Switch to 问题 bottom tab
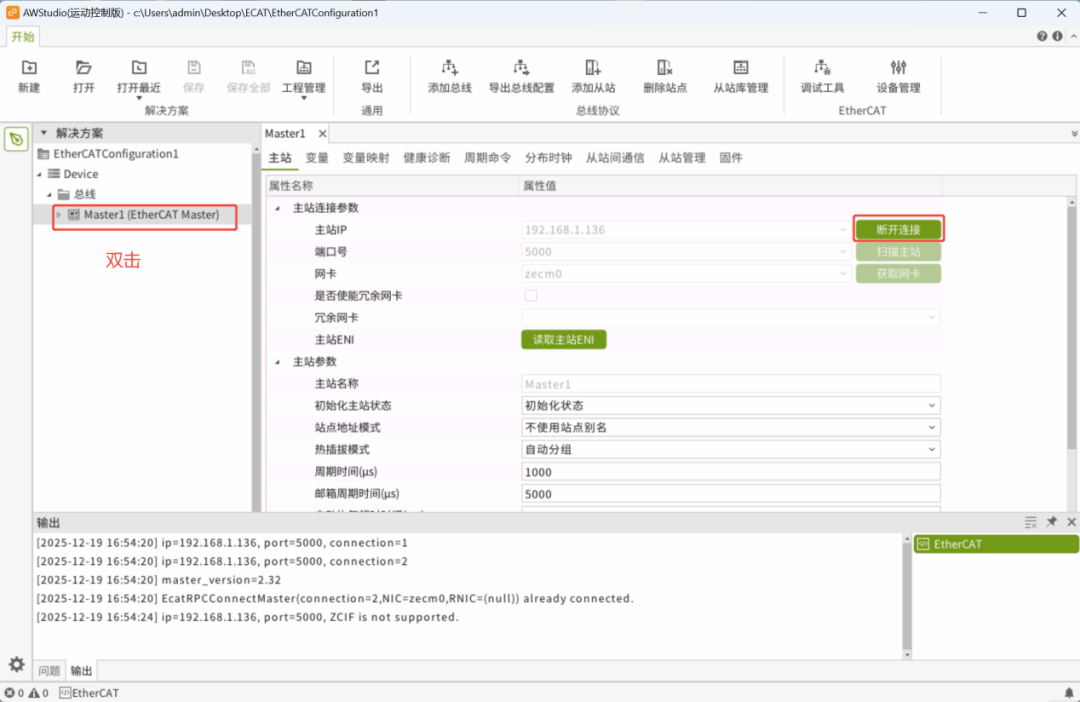Screen dimensions: 1080x702 (49, 670)
